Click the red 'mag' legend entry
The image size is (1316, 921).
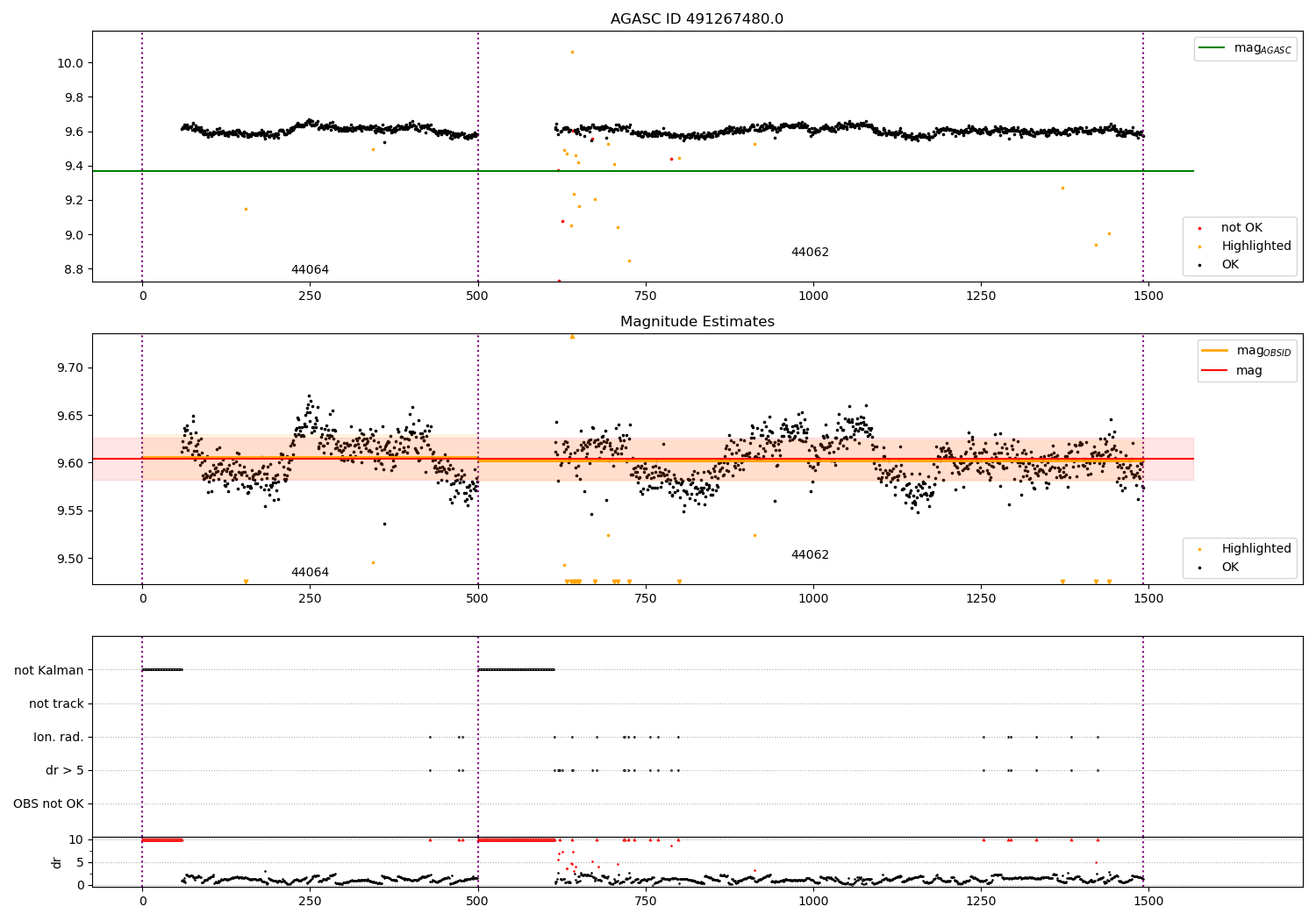click(1249, 371)
